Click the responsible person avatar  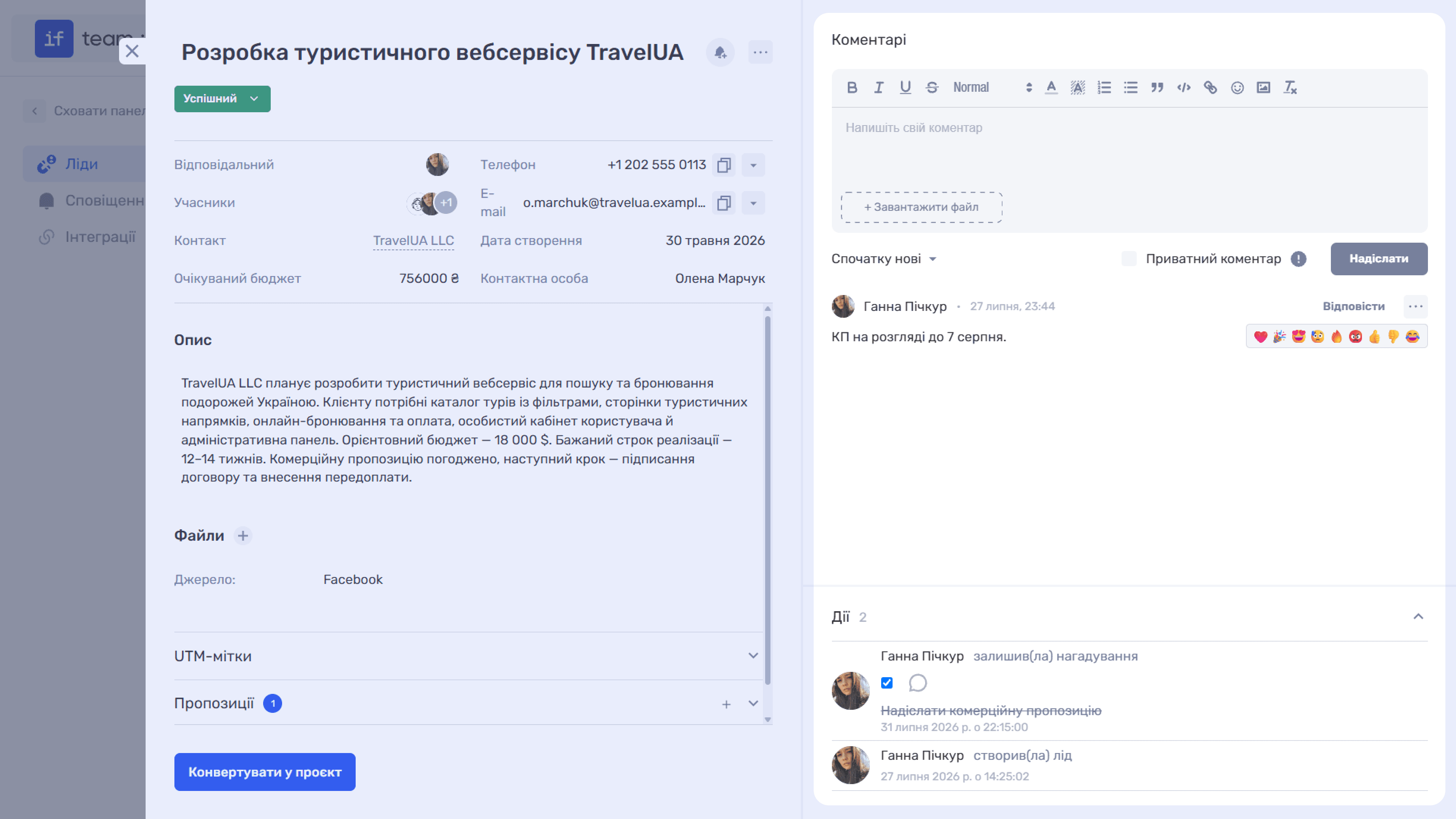437,165
